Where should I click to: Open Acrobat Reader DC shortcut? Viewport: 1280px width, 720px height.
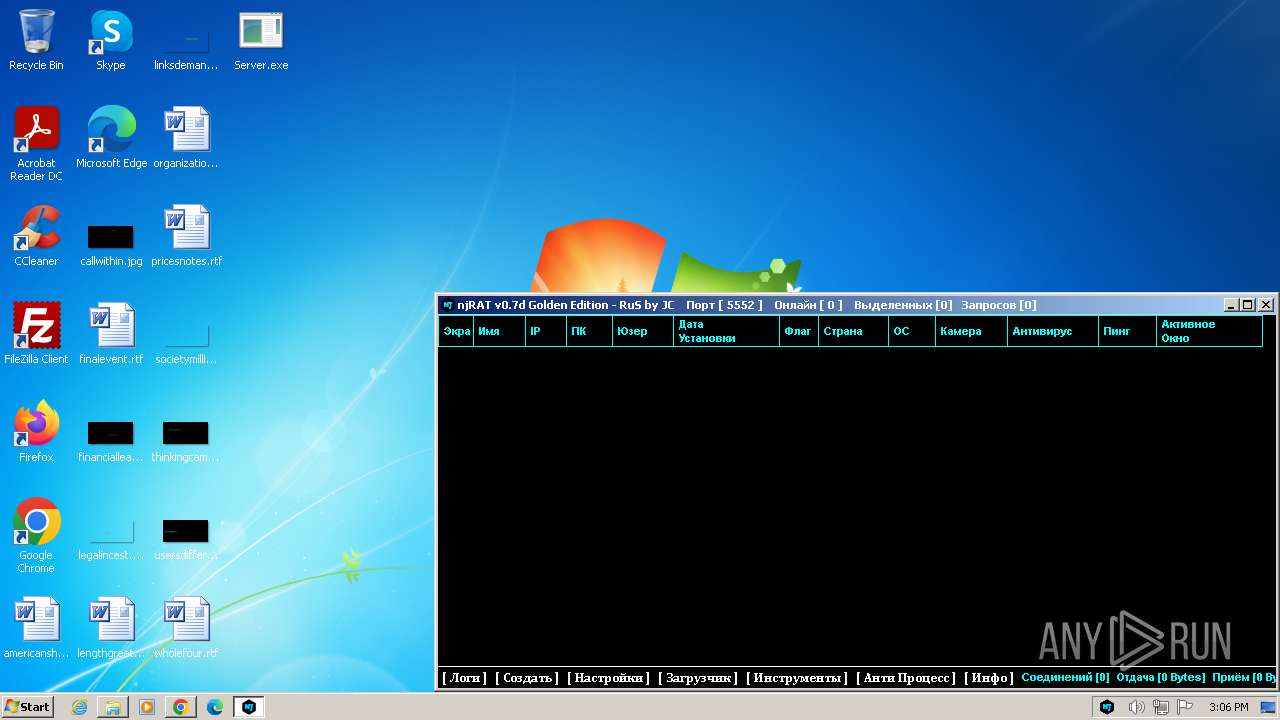click(36, 145)
